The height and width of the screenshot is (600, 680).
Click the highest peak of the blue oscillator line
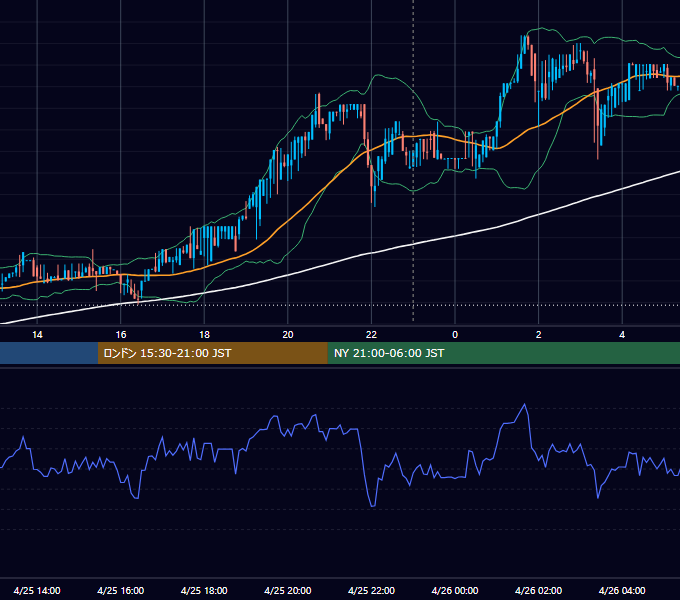[525, 404]
